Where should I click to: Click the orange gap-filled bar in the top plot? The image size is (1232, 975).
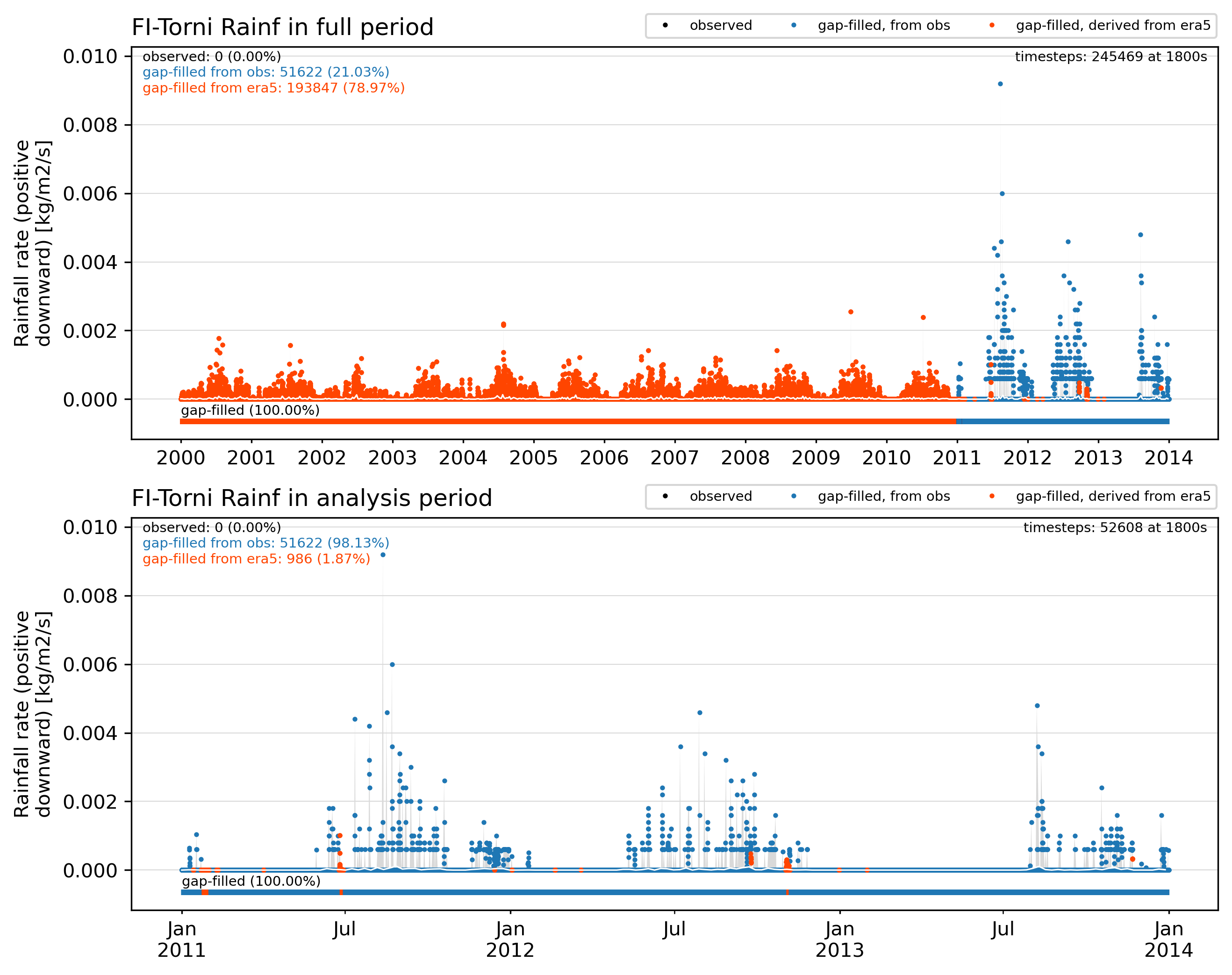[x=568, y=421]
